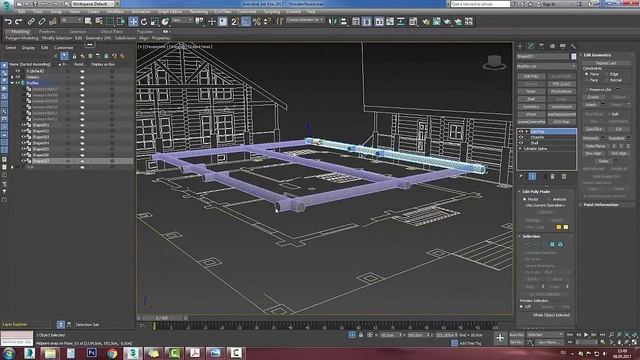Toggle Show End Result icon under stack

click(x=532, y=176)
